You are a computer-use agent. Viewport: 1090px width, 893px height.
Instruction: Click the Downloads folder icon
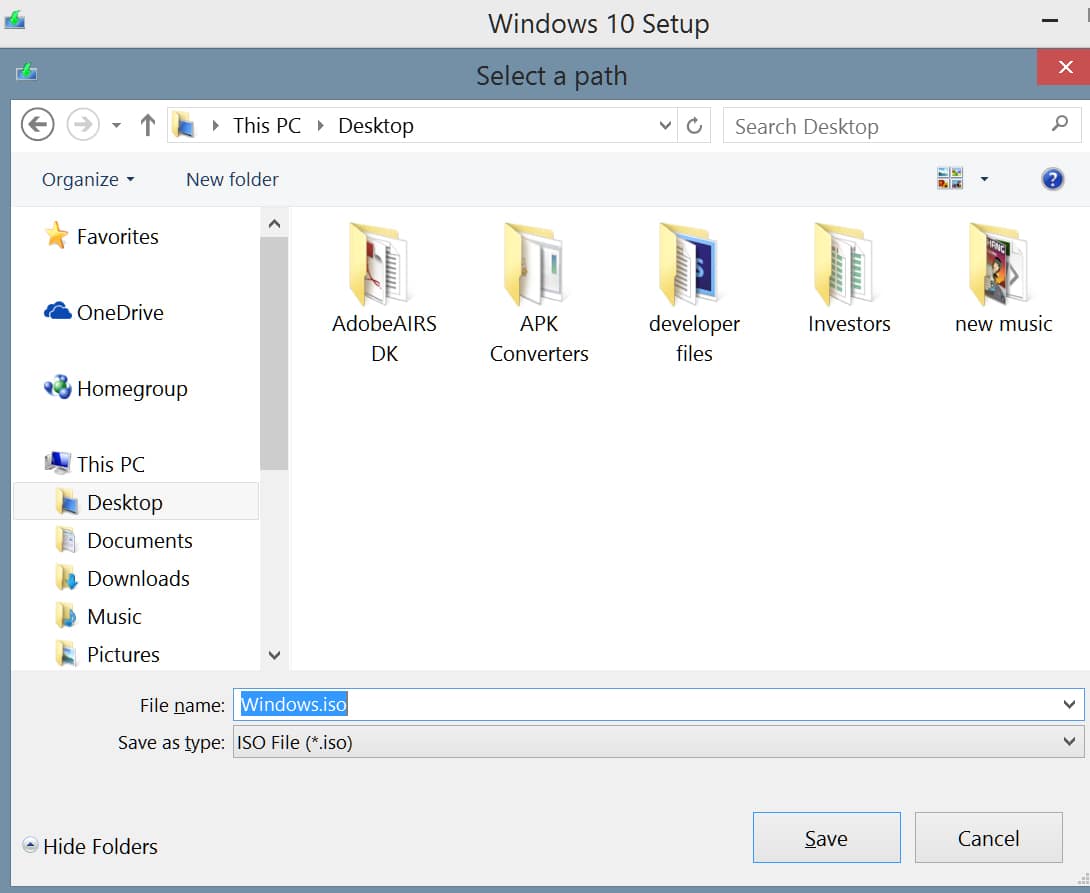click(x=67, y=578)
